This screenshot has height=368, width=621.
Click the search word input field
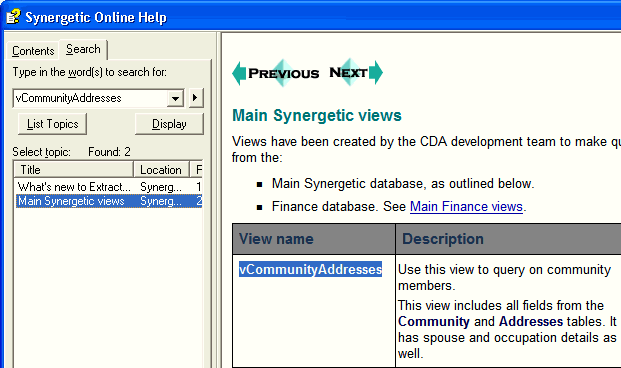90,98
